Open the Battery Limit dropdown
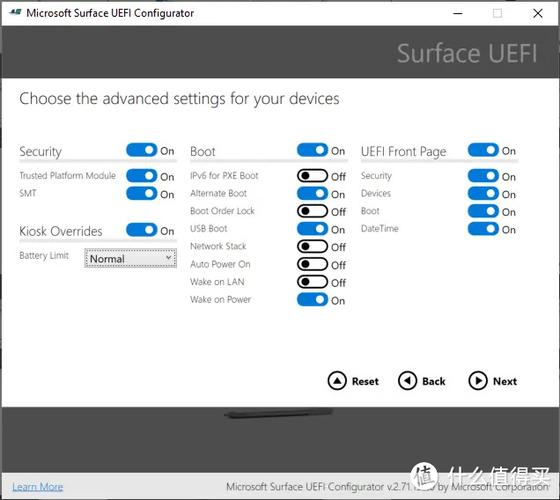Image resolution: width=560 pixels, height=500 pixels. pyautogui.click(x=130, y=258)
